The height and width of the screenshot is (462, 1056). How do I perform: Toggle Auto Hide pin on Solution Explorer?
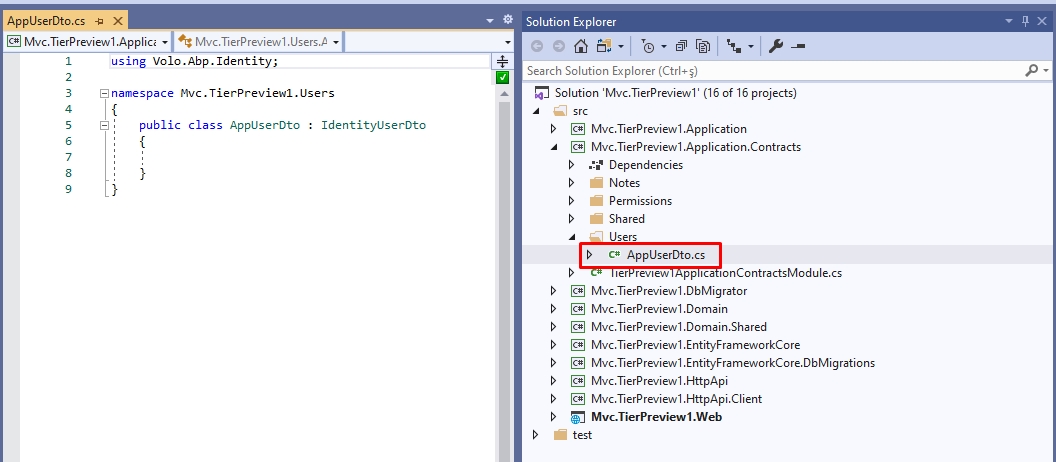[x=1026, y=21]
